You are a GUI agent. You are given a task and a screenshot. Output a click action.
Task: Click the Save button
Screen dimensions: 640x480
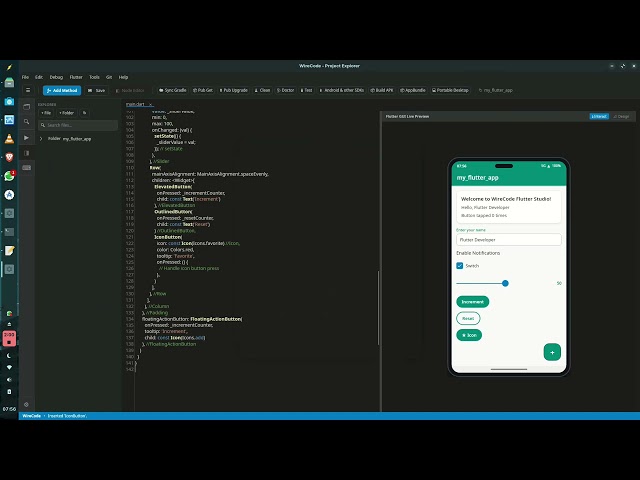[x=97, y=90]
